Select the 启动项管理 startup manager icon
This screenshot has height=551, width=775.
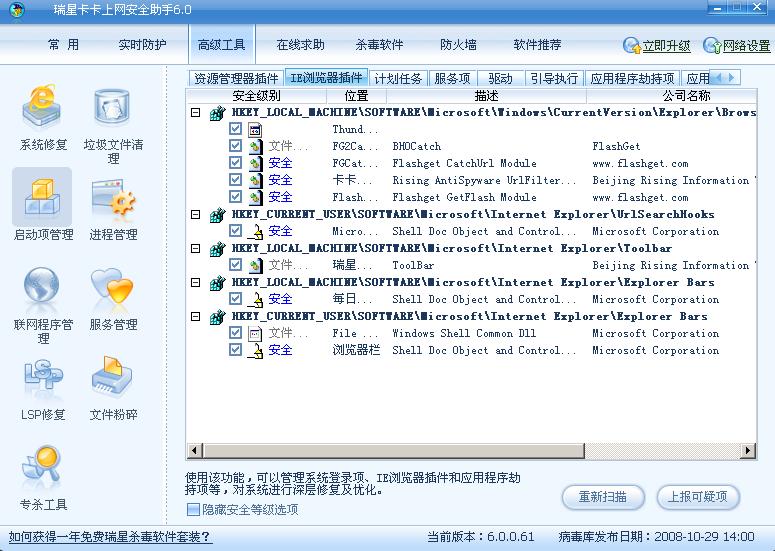click(x=42, y=197)
